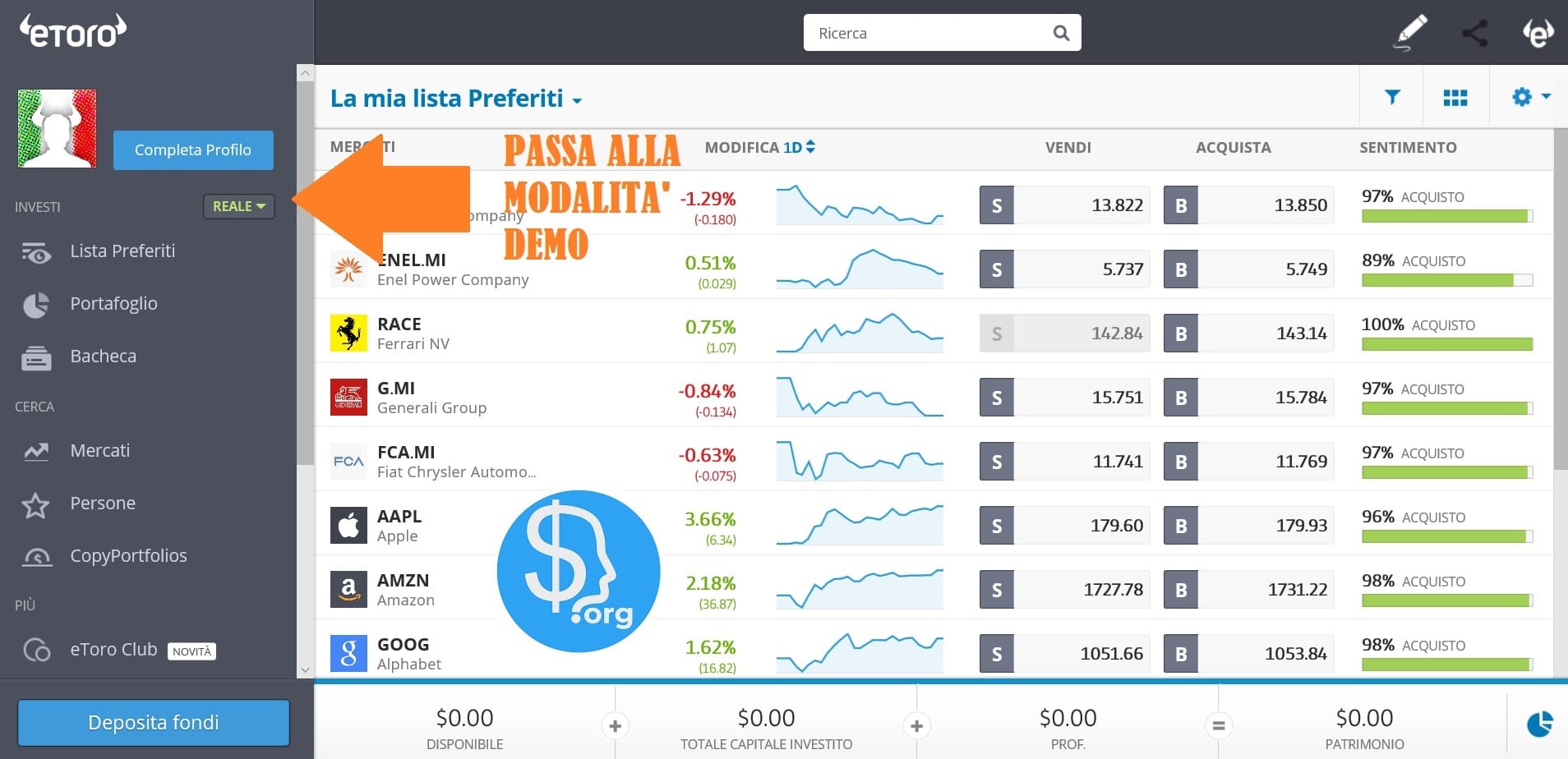1568x759 pixels.
Task: Click the eToro Club icon
Action: click(x=36, y=650)
